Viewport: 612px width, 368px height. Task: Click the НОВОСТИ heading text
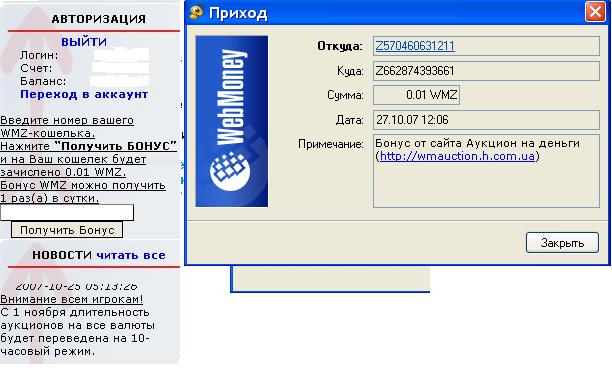click(62, 255)
